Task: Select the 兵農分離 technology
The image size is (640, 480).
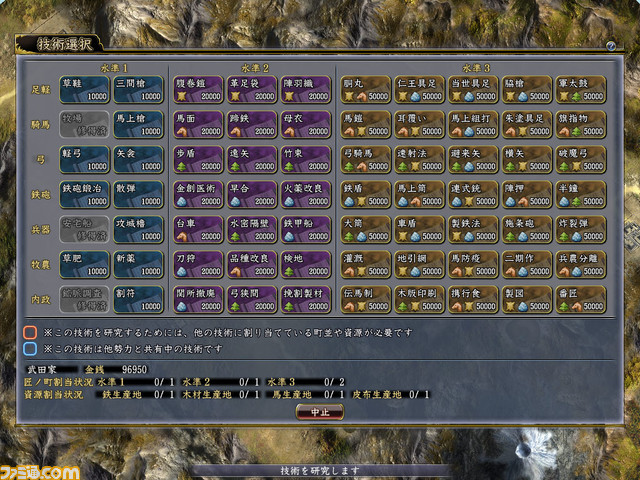Action: coord(580,265)
